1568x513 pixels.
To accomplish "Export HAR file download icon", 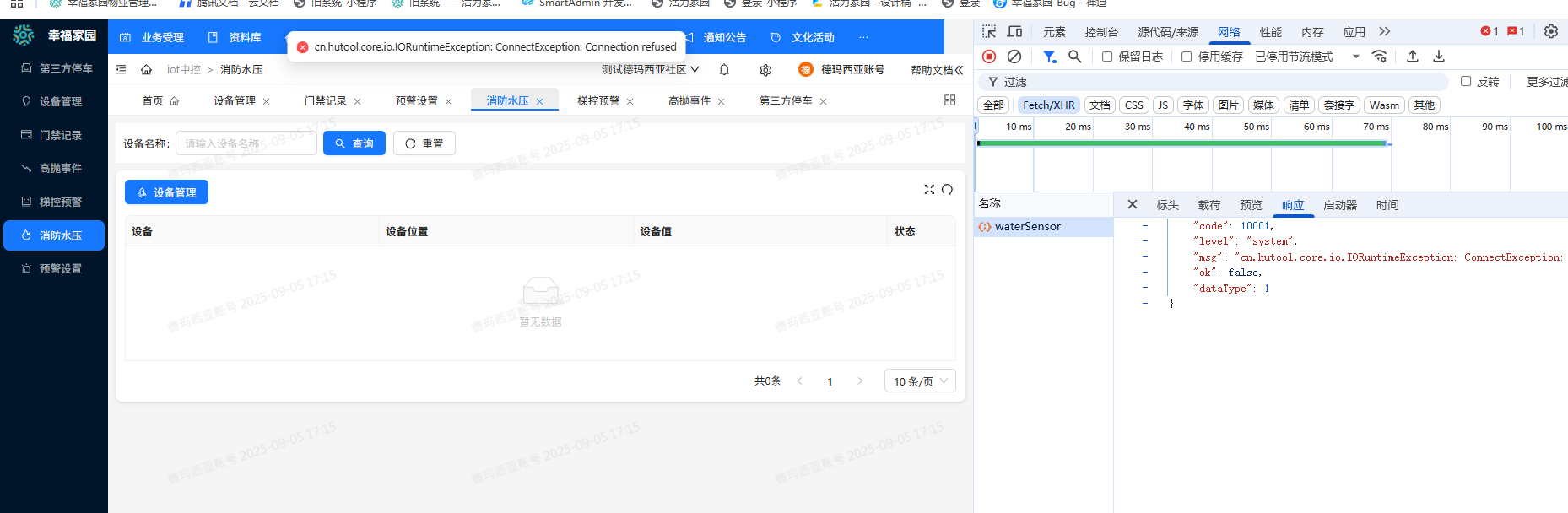I will [x=1439, y=57].
